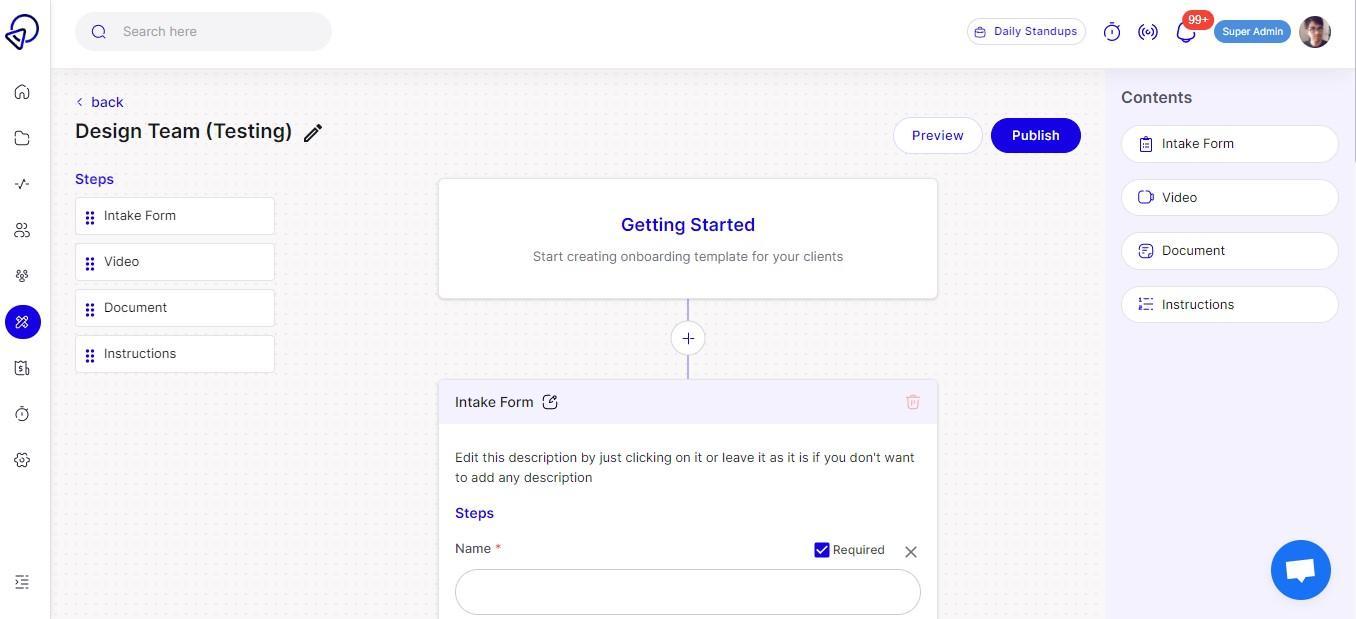Select Video from the Contents panel
This screenshot has height=619, width=1356.
(x=1228, y=197)
